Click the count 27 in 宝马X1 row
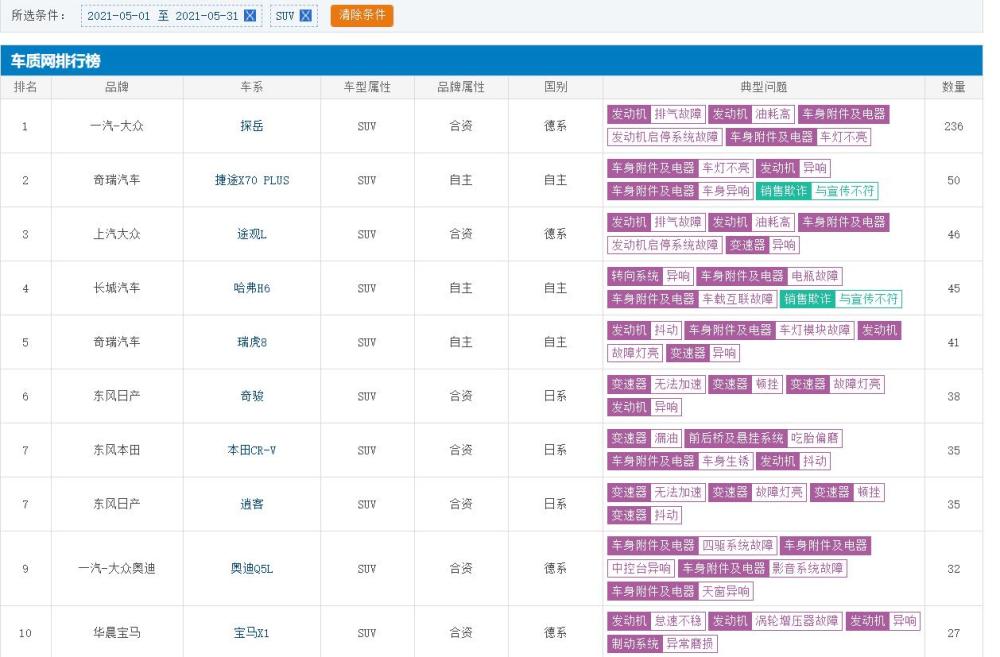 pos(953,633)
